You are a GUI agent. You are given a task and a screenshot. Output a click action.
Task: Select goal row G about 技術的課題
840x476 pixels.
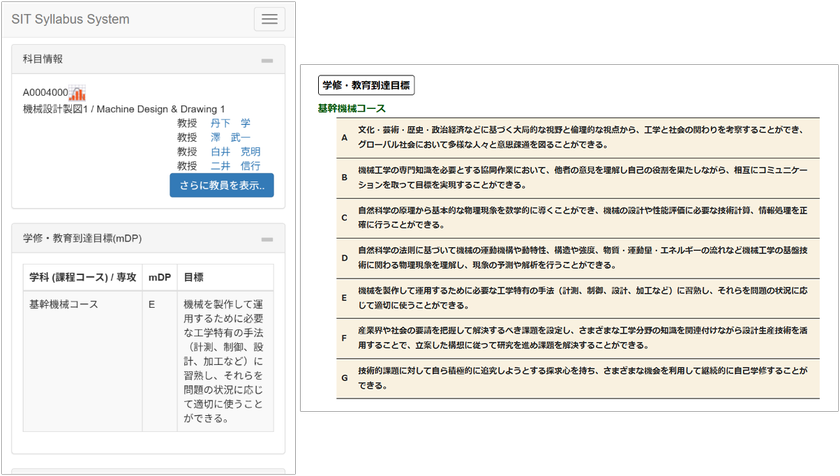point(578,378)
